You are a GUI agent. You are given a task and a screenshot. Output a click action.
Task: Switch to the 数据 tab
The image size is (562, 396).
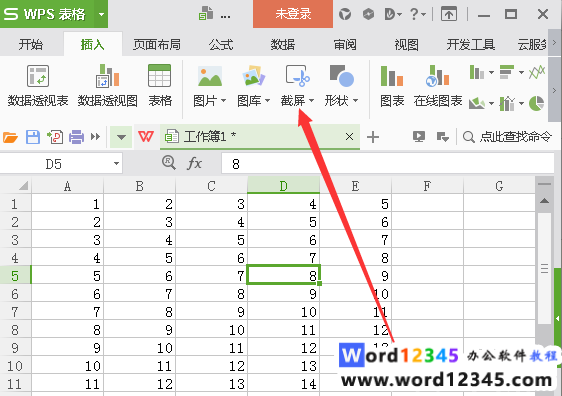(283, 45)
